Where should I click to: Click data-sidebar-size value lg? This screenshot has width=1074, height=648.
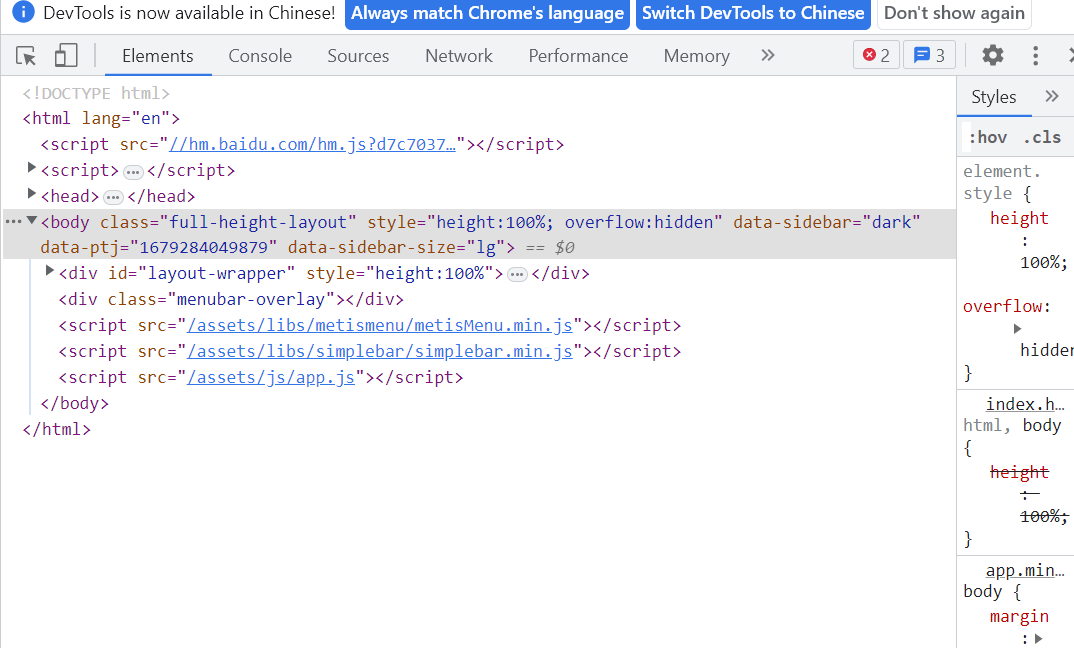486,247
